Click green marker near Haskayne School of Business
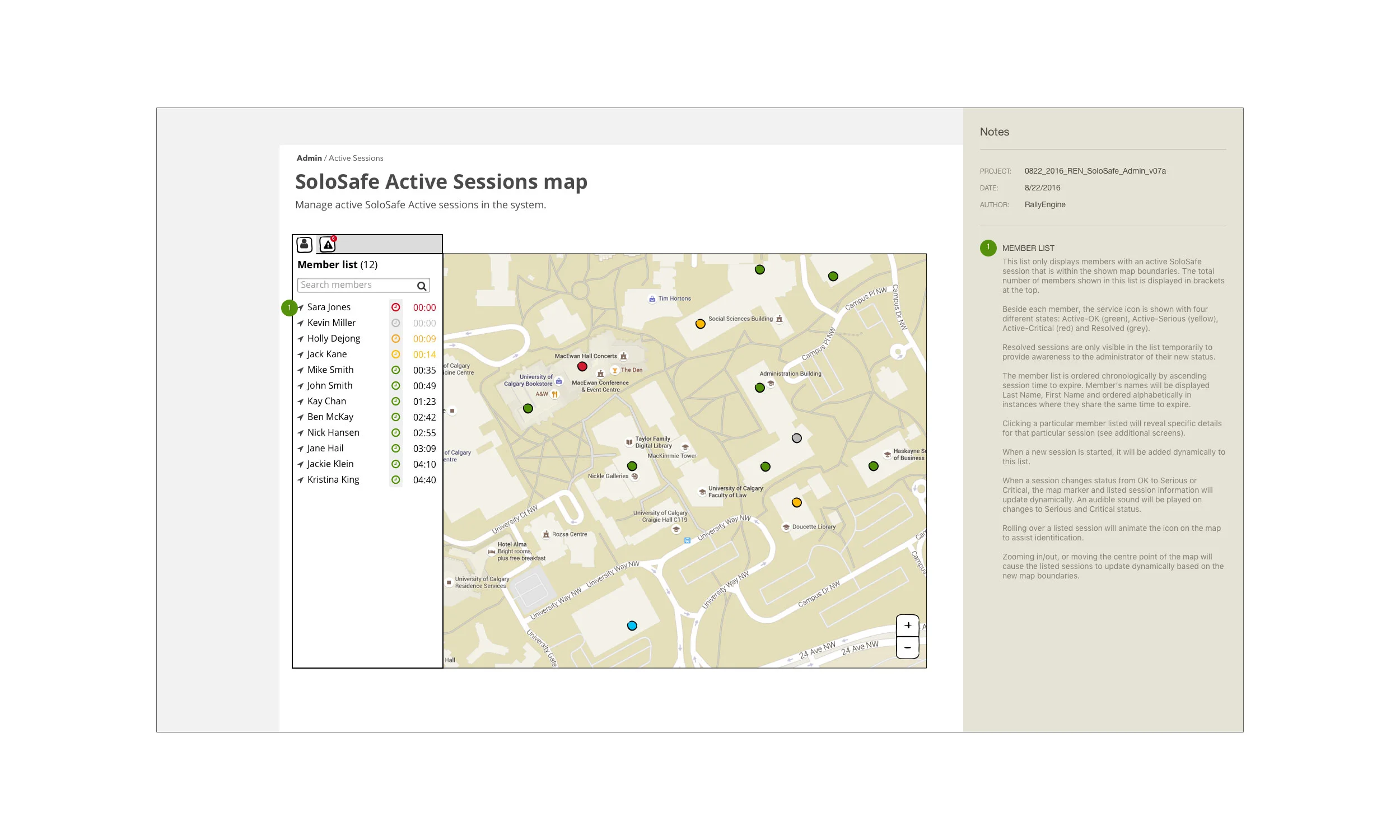The width and height of the screenshot is (1400, 840). click(x=873, y=466)
